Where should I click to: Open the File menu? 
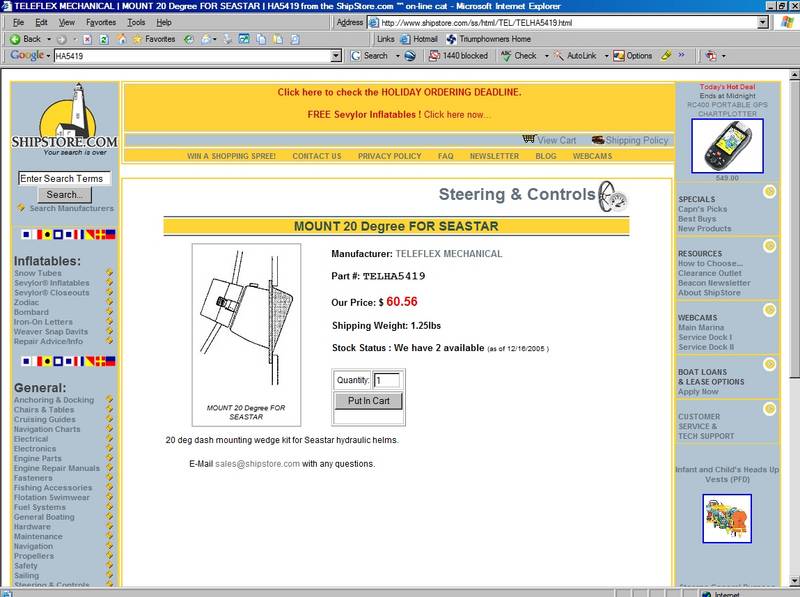[18, 22]
